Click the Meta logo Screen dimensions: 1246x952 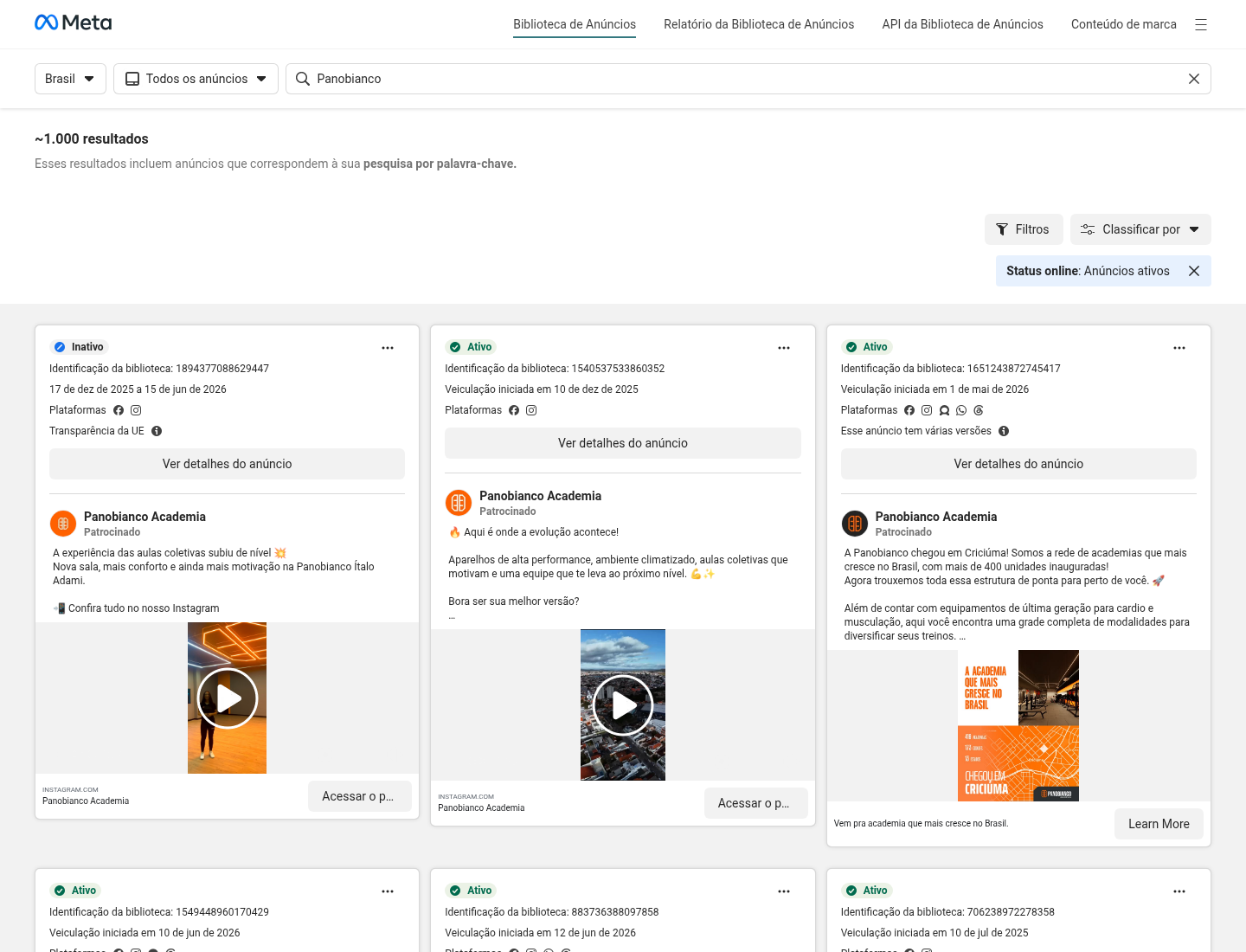coord(73,23)
